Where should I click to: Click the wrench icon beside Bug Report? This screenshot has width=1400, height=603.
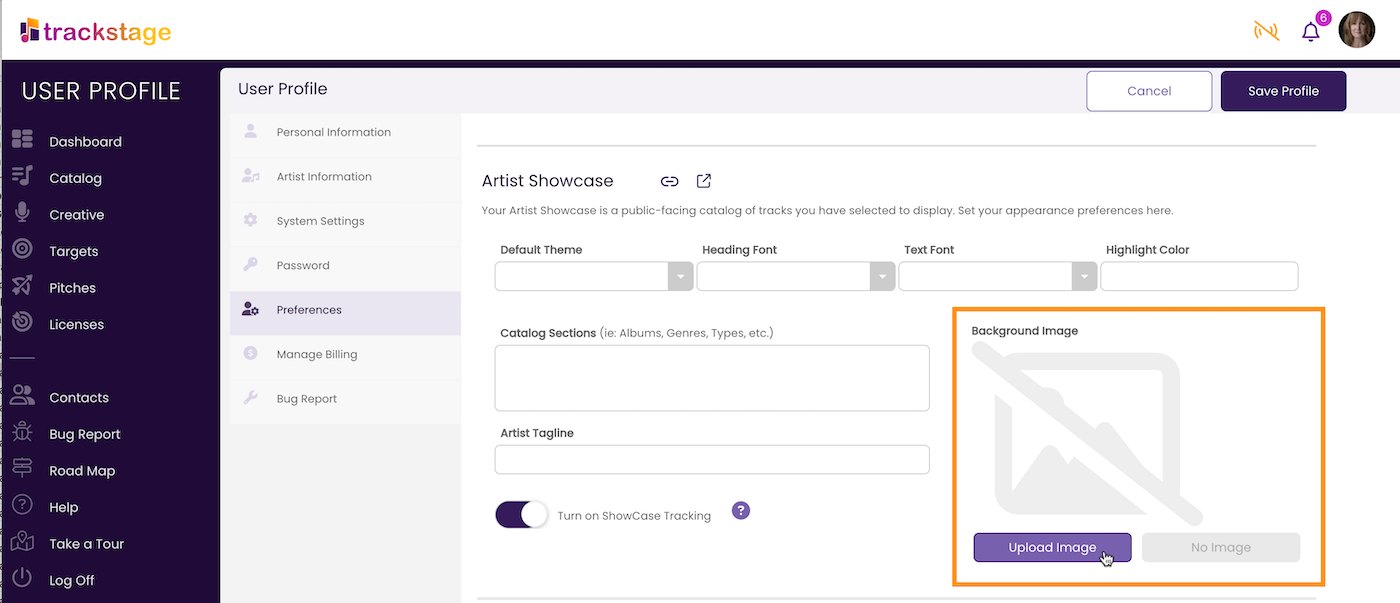coord(251,398)
